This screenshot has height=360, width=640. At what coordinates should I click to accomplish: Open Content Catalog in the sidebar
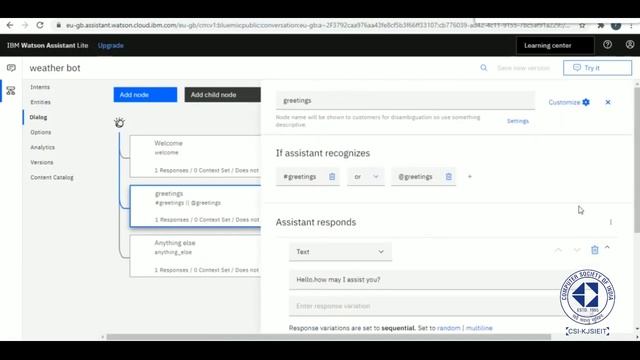pyautogui.click(x=52, y=178)
